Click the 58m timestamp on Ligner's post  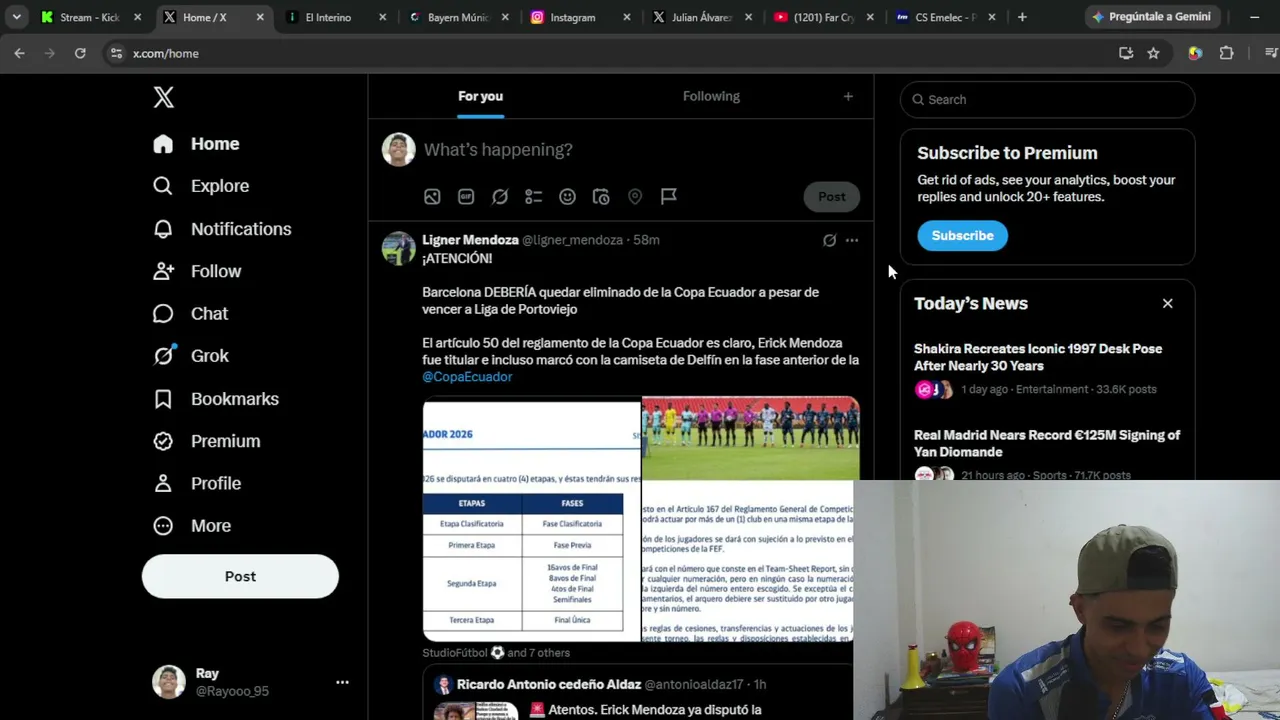(646, 240)
